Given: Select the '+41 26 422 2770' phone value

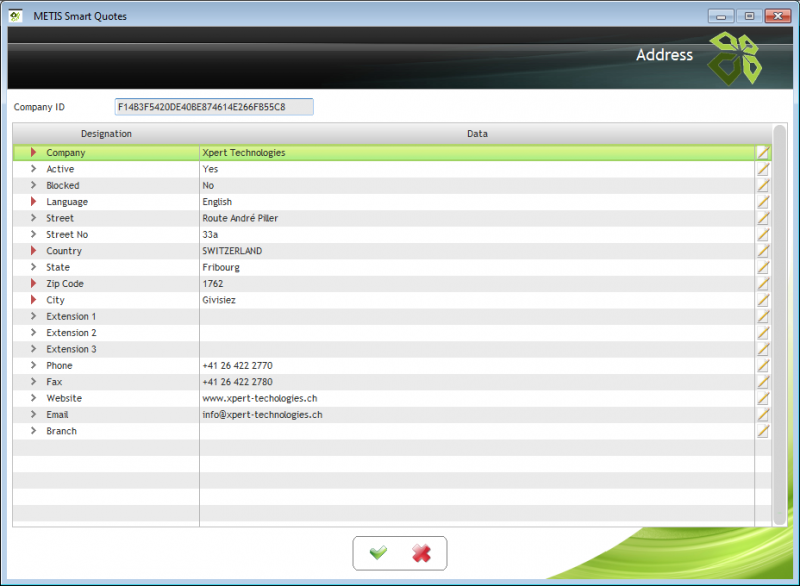Looking at the screenshot, I should (x=237, y=366).
